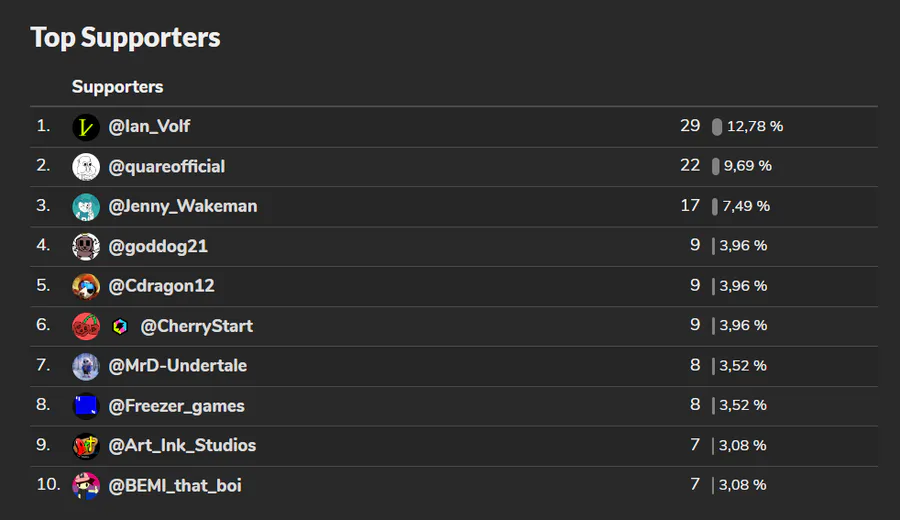900x520 pixels.
Task: Open goddog21's profile avatar
Action: coord(86,247)
